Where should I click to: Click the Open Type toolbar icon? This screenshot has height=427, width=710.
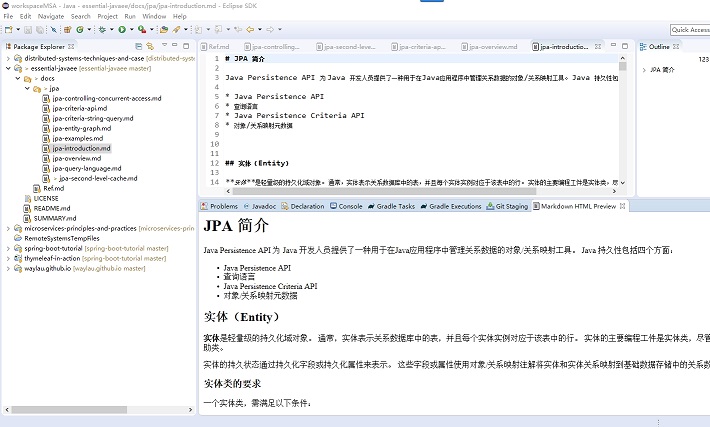(x=164, y=29)
